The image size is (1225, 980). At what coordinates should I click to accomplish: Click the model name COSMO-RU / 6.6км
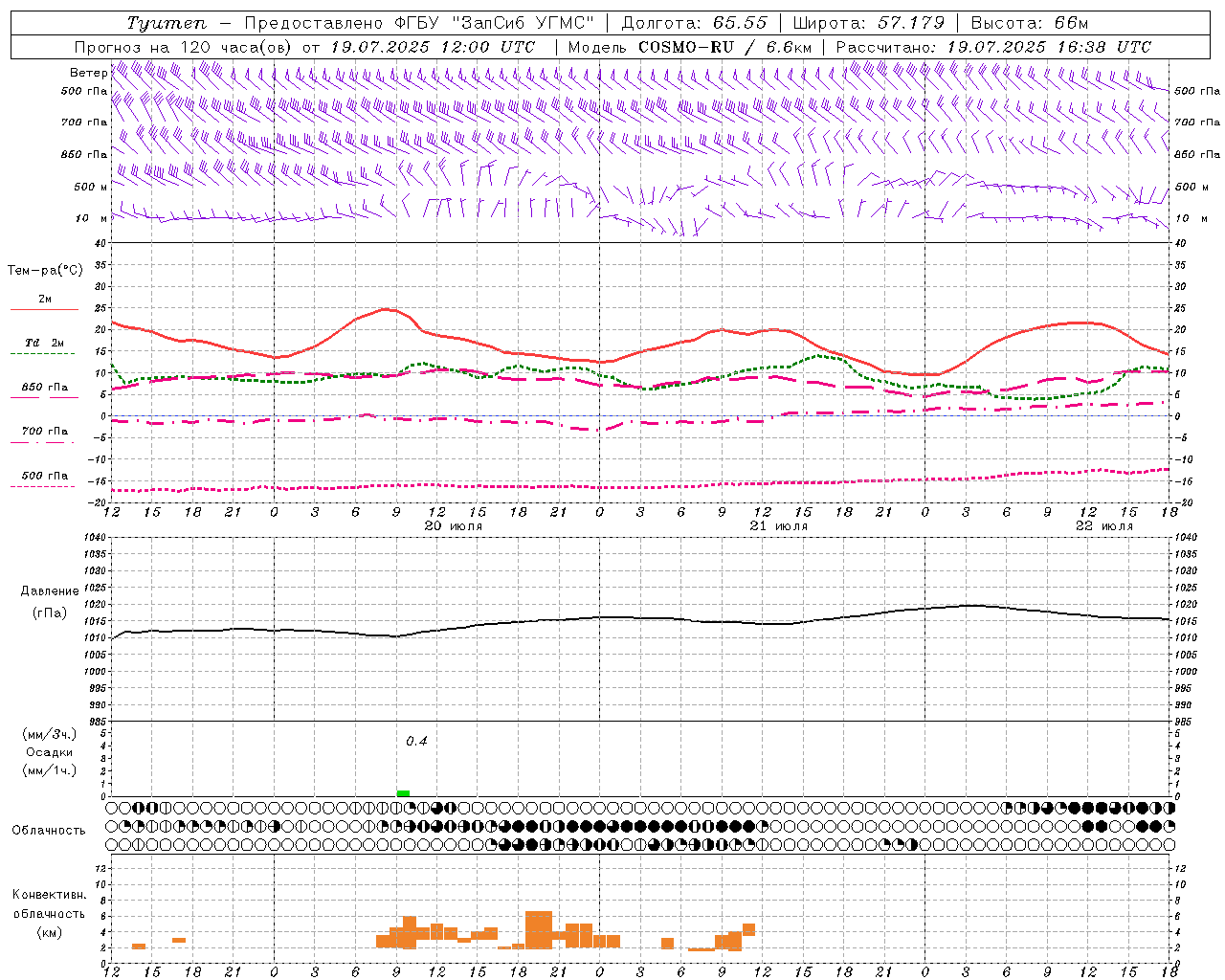(x=724, y=47)
